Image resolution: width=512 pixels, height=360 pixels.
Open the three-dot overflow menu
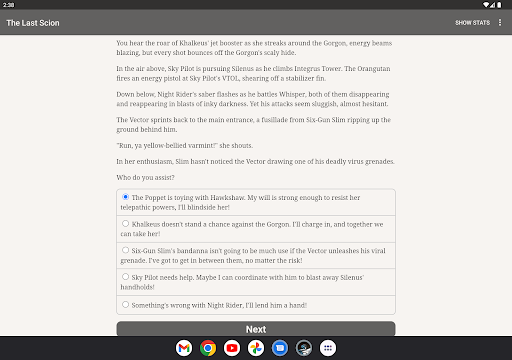pos(500,22)
